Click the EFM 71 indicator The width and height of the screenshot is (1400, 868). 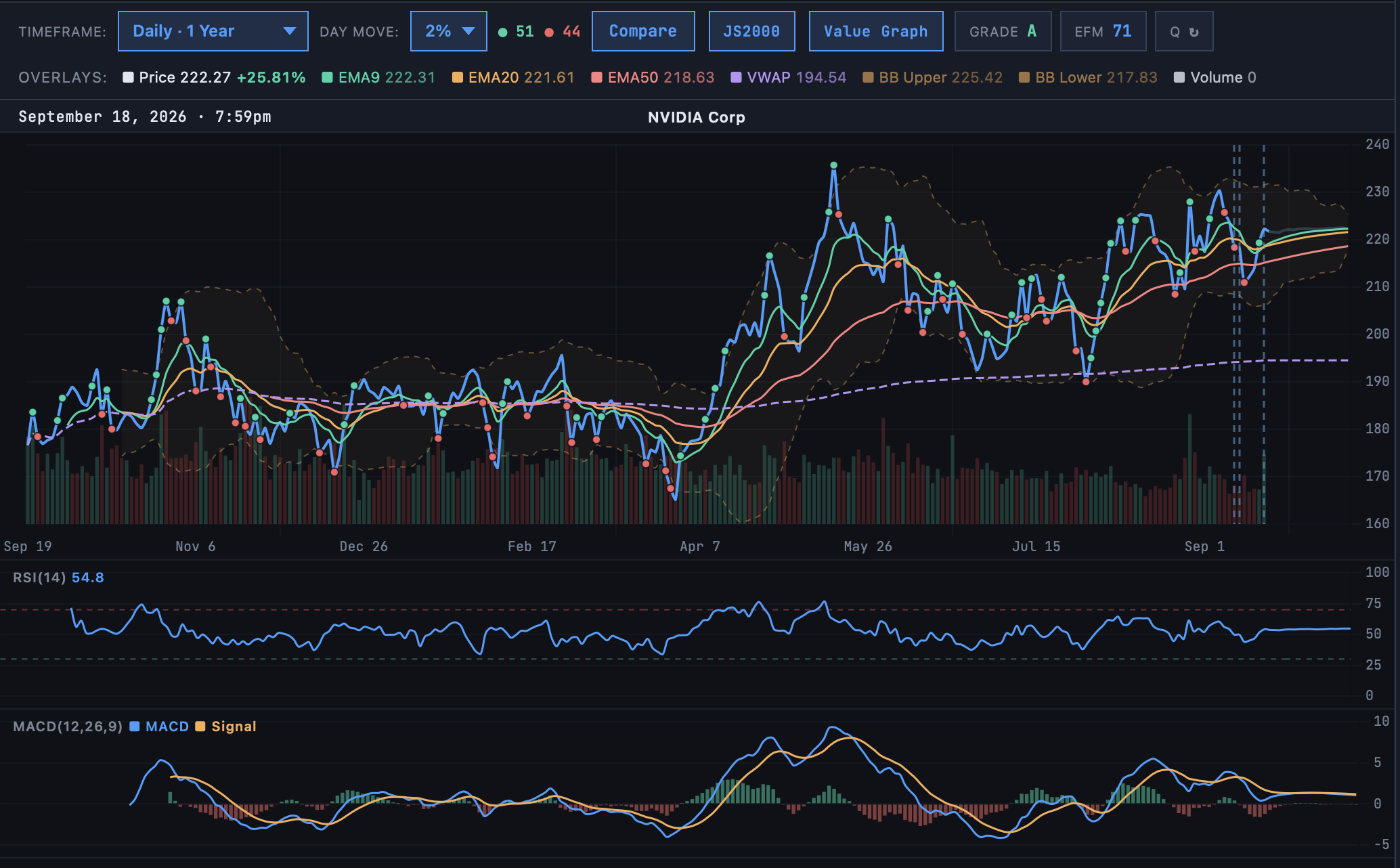pyautogui.click(x=1103, y=31)
